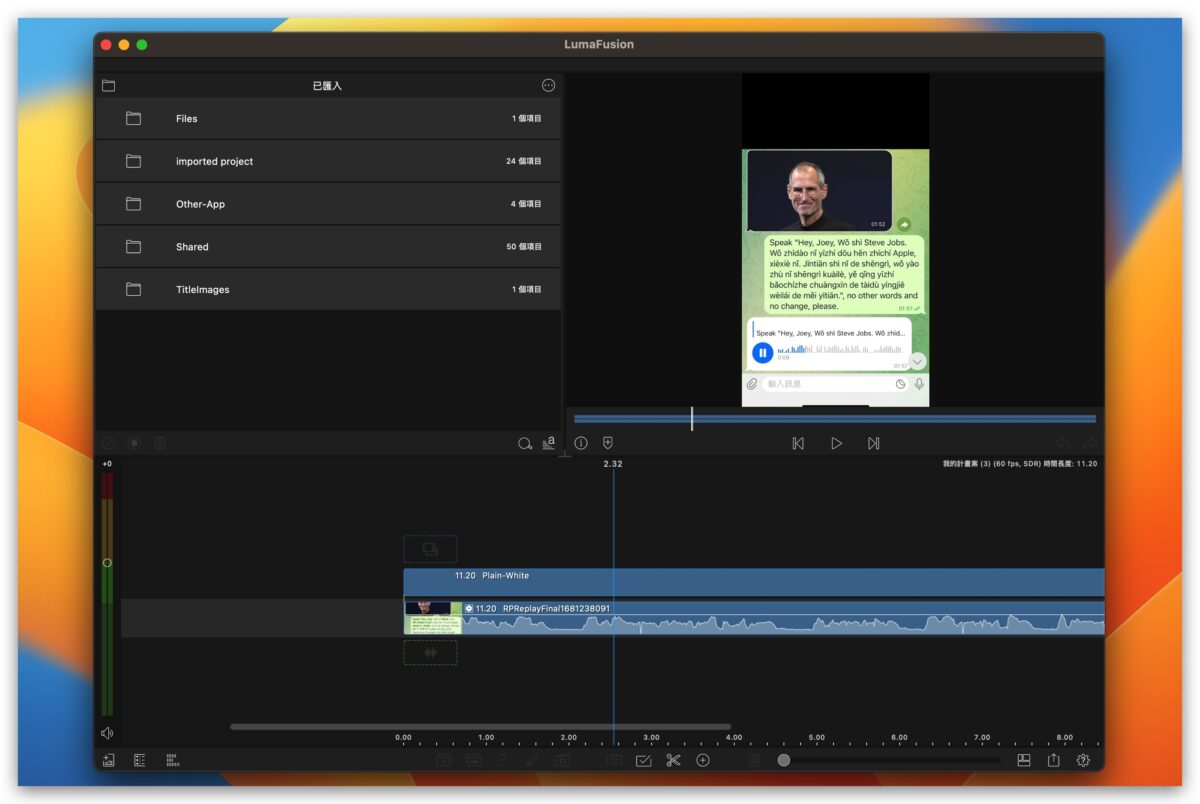
Task: Click the '50 個項目' item count
Action: [523, 247]
